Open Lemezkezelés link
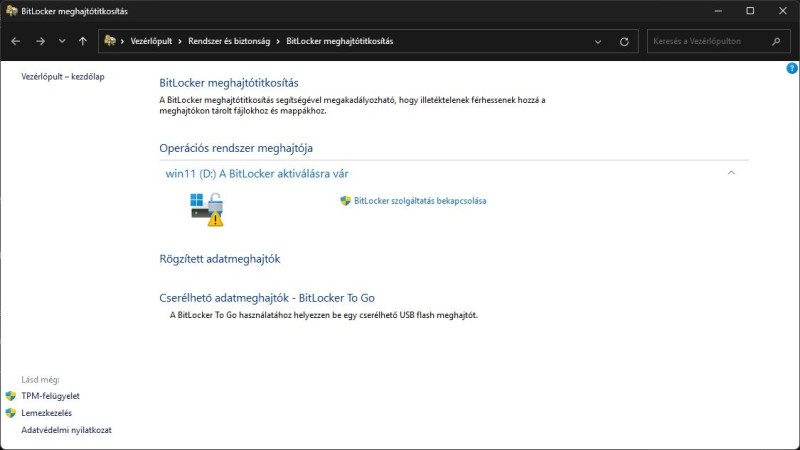Screen dimensions: 800x450 (x=46, y=413)
